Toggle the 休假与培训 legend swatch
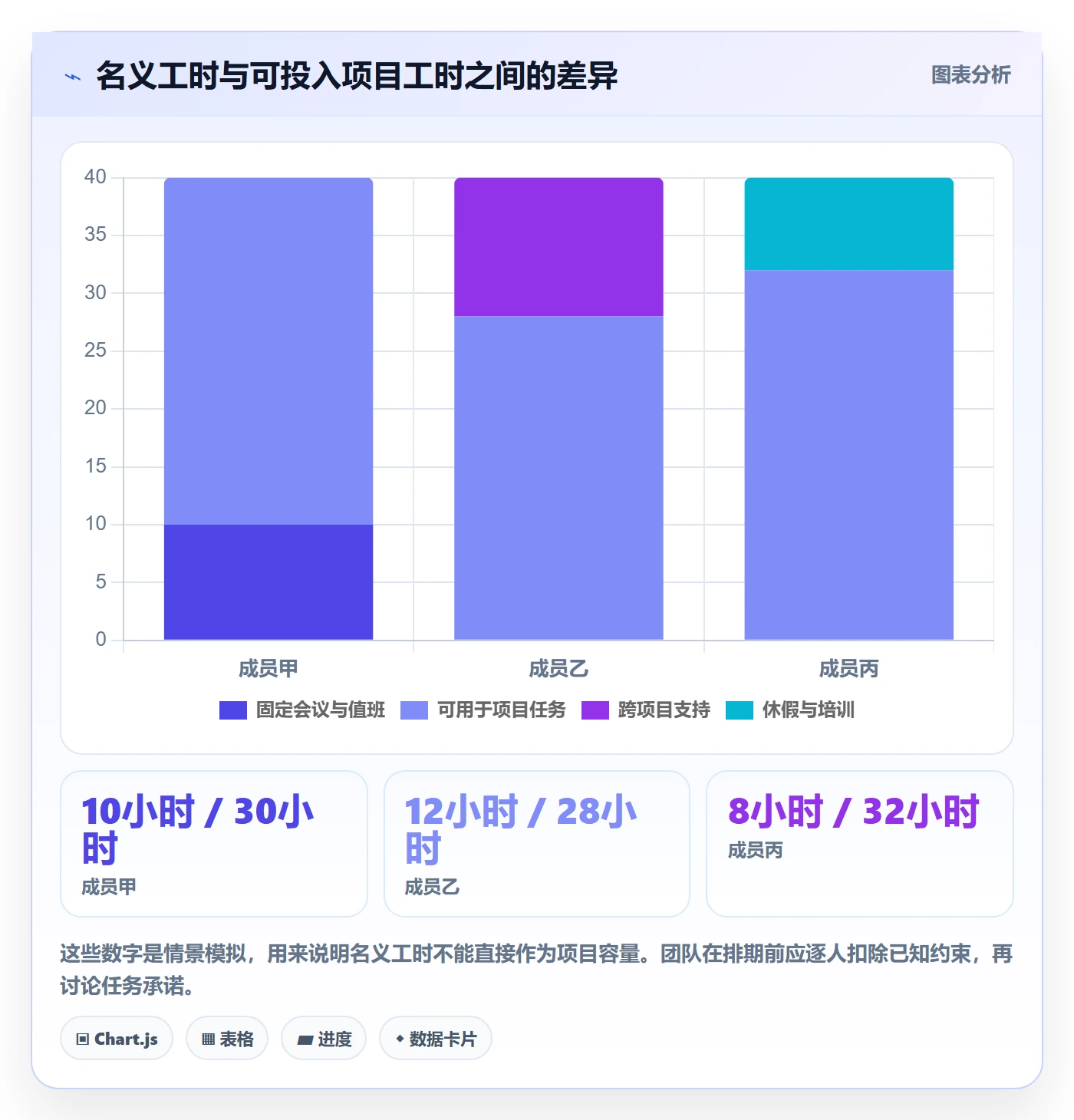 (x=740, y=710)
